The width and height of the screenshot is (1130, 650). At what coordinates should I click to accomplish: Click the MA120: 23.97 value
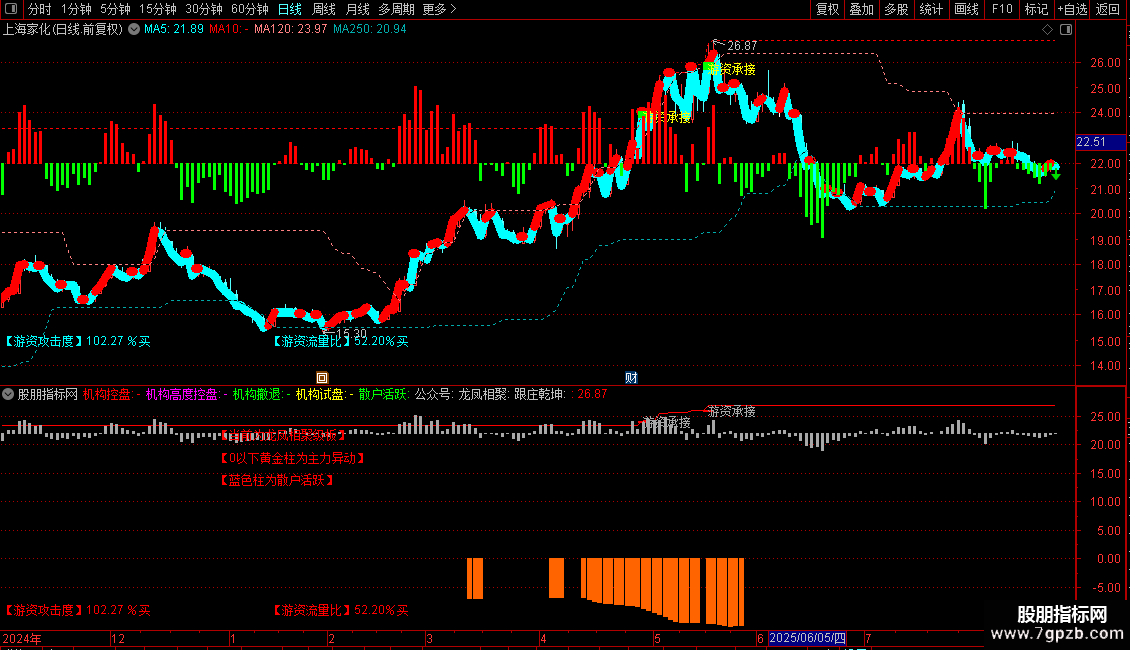coord(290,30)
